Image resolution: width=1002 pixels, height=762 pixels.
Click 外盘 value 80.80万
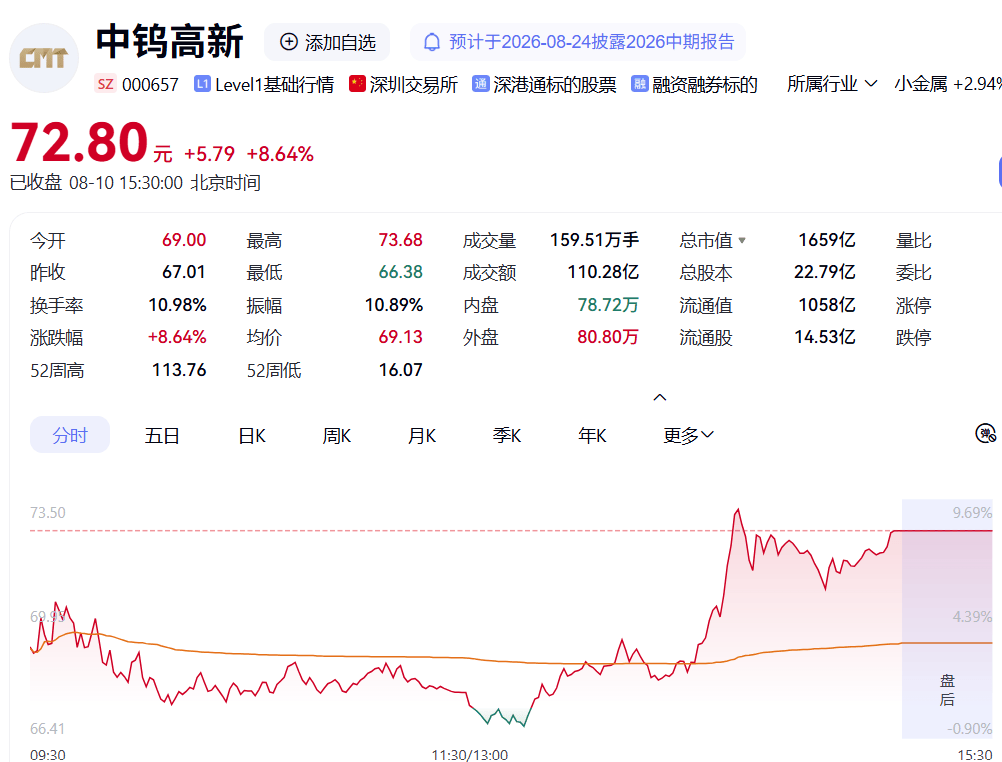tap(608, 337)
